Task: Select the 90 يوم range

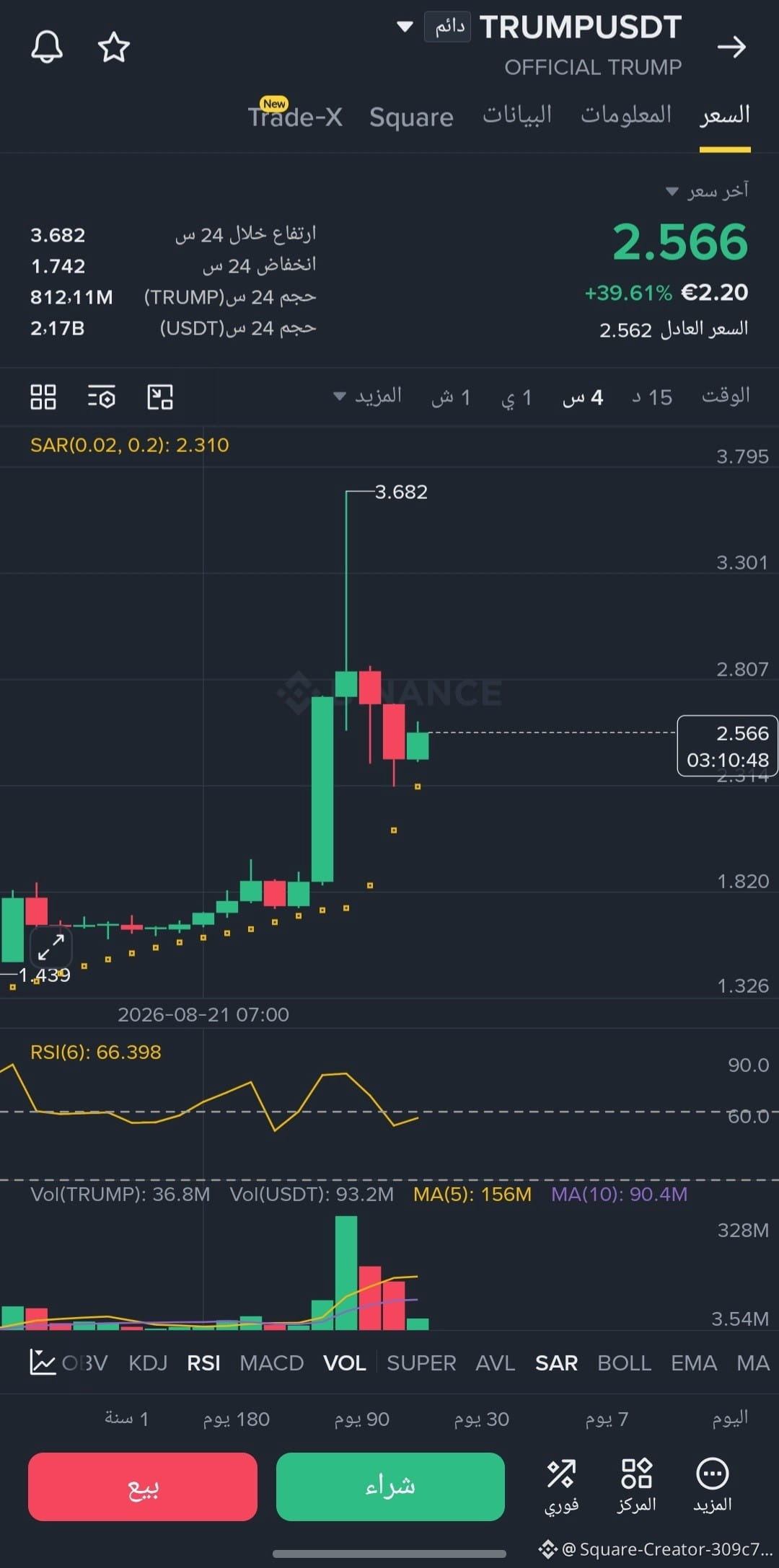Action: click(x=361, y=1419)
